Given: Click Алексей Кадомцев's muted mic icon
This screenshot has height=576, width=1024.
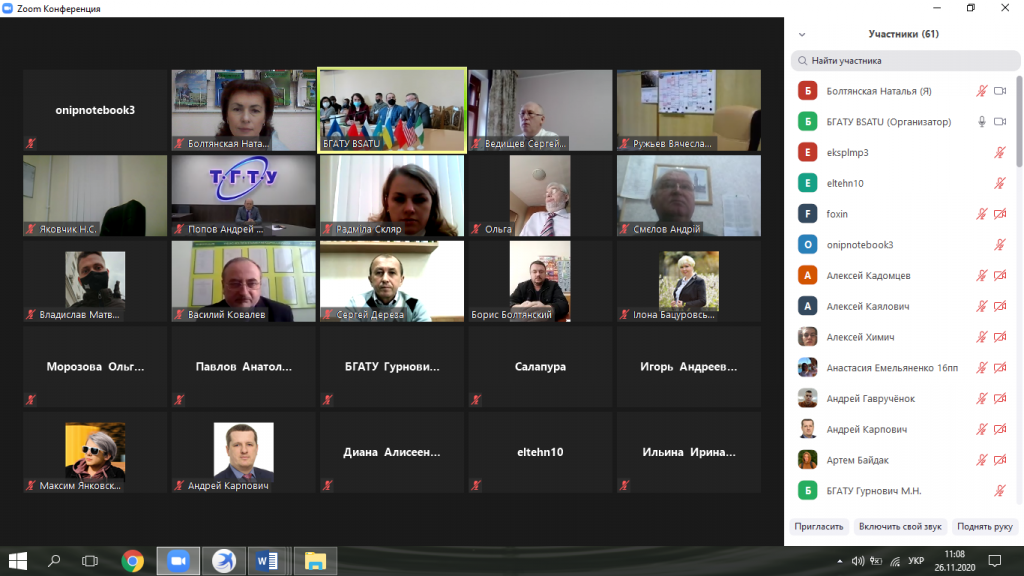Looking at the screenshot, I should (982, 276).
